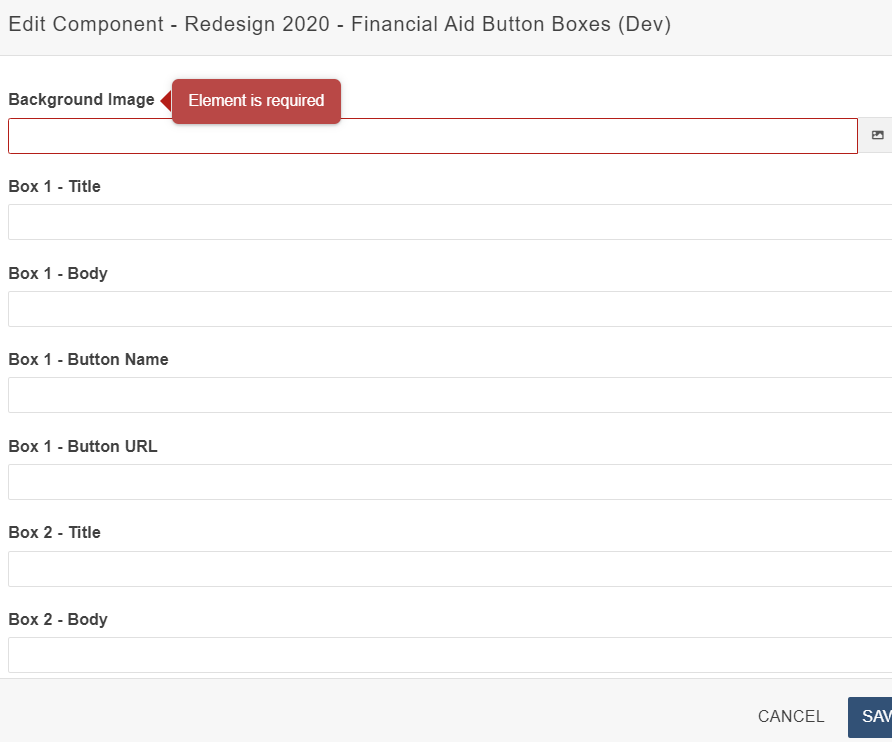
Task: Click the Box 1 - Body label
Action: 58,274
